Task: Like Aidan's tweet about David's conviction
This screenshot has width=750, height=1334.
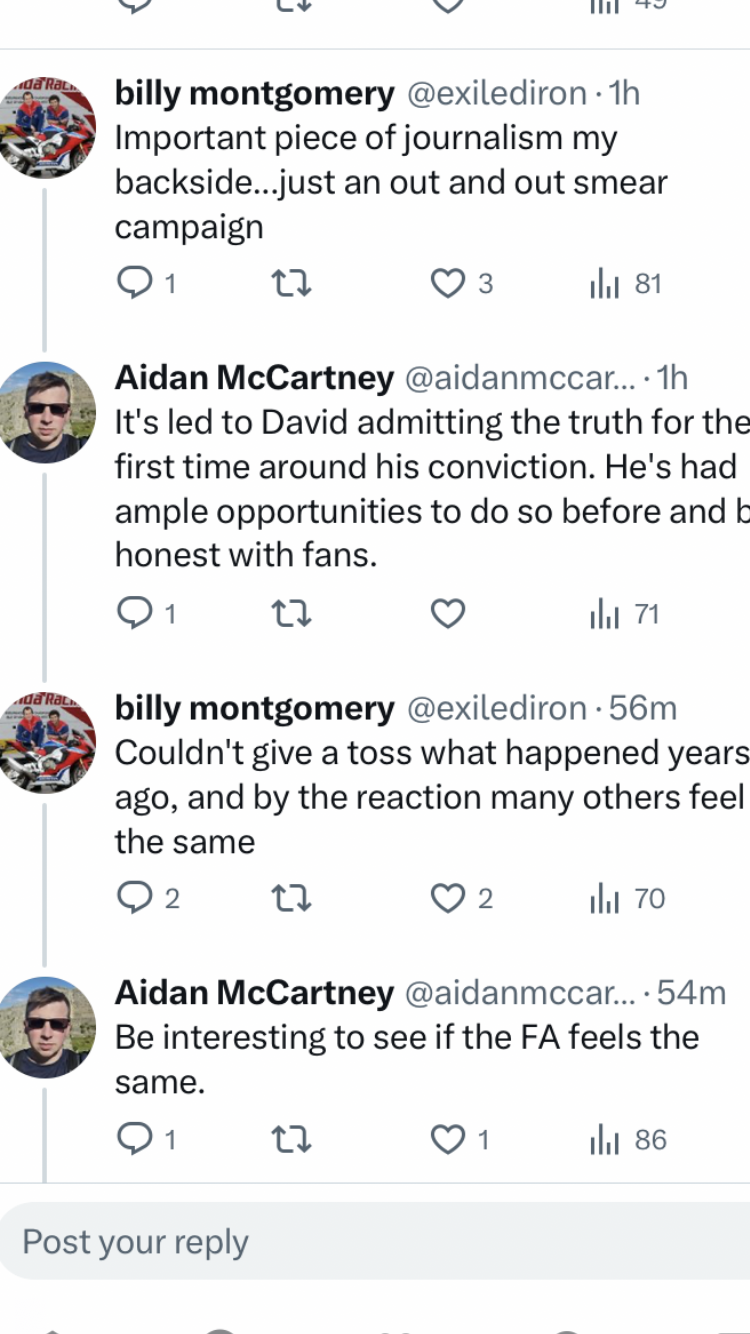Action: point(447,613)
